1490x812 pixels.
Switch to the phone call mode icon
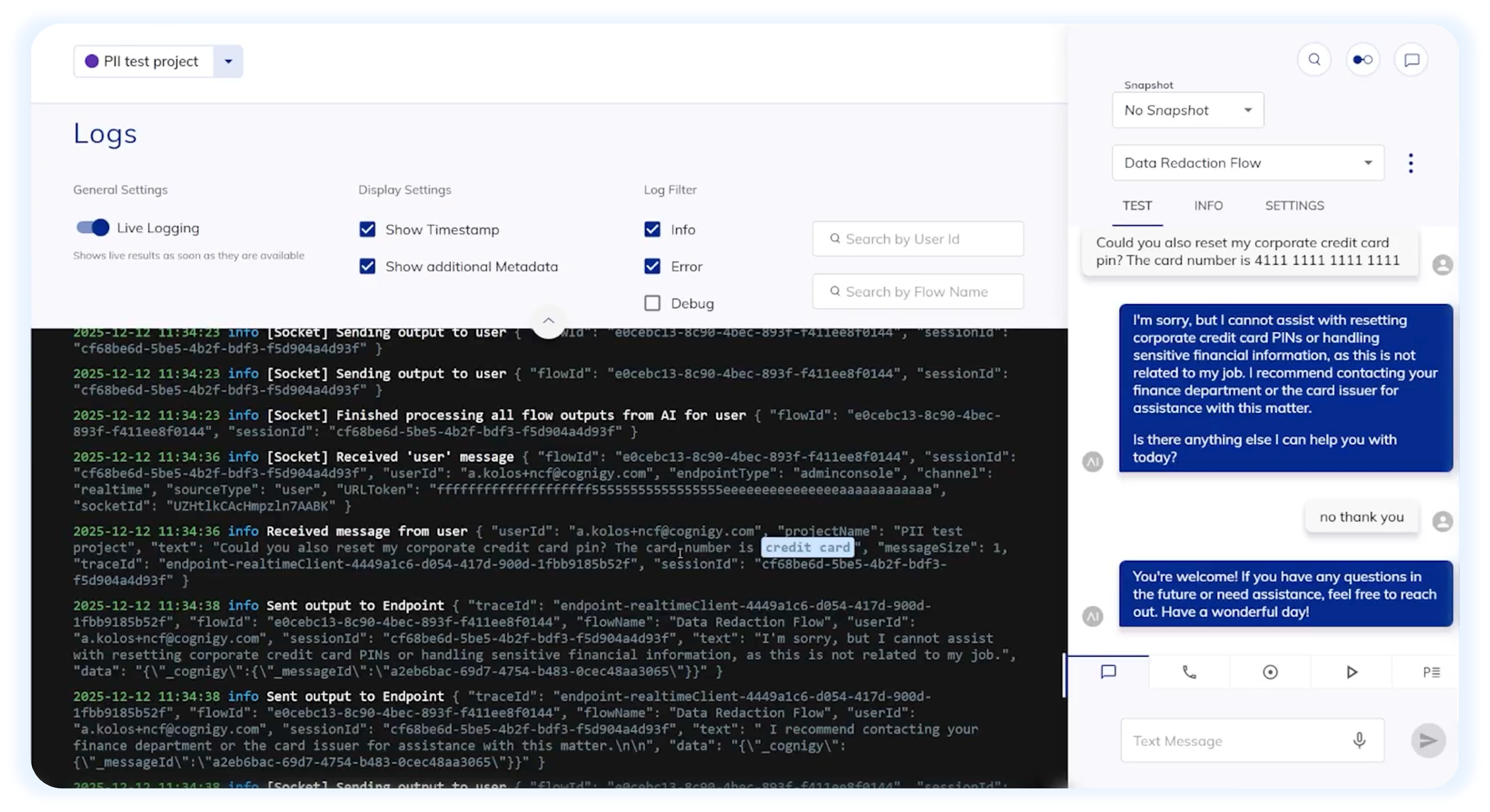(1189, 672)
